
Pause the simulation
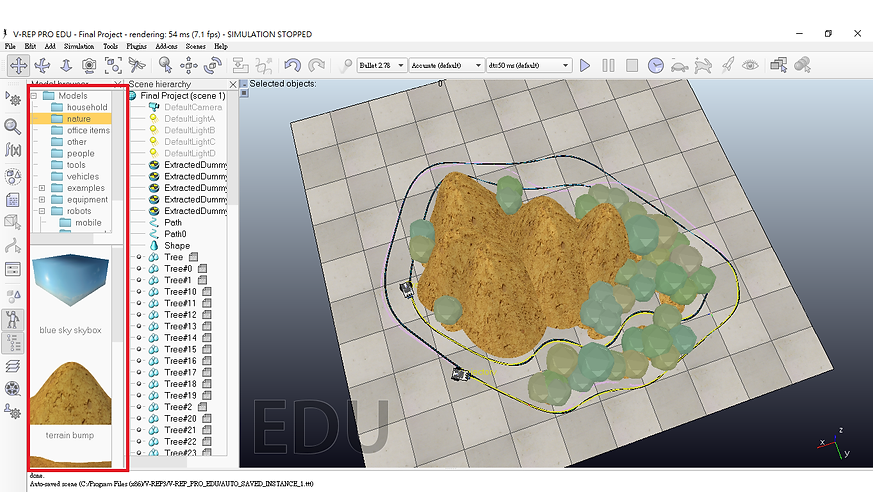(609, 66)
